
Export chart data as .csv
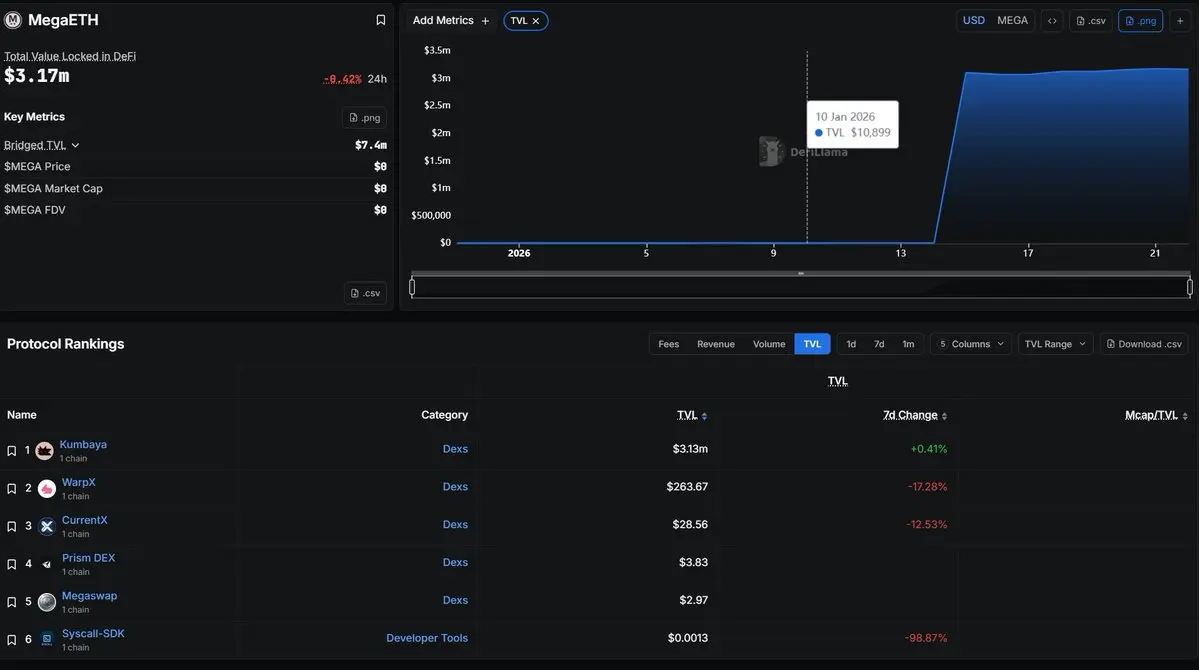point(1091,21)
